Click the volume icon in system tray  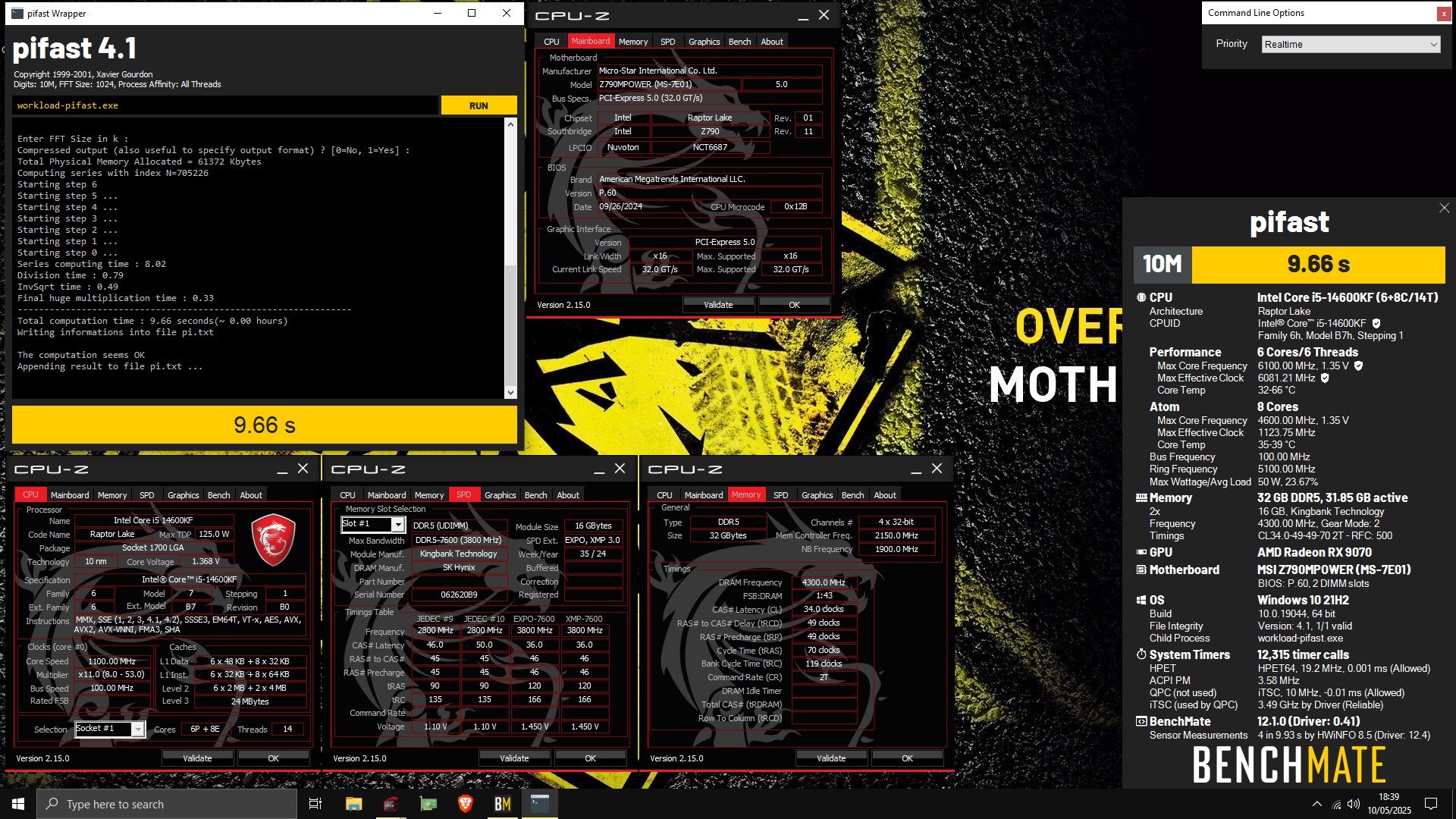click(x=1354, y=805)
